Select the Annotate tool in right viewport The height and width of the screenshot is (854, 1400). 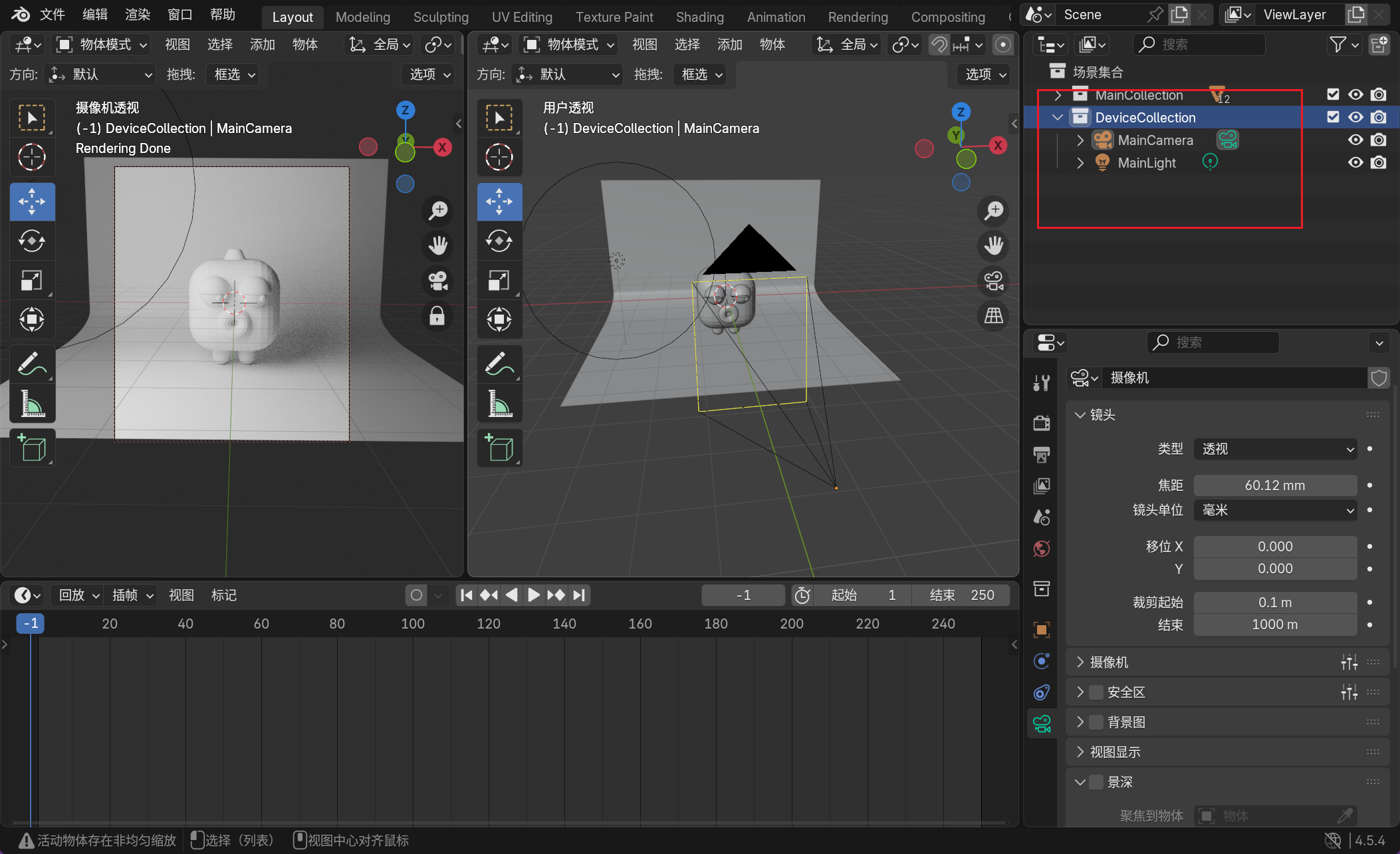tap(499, 364)
